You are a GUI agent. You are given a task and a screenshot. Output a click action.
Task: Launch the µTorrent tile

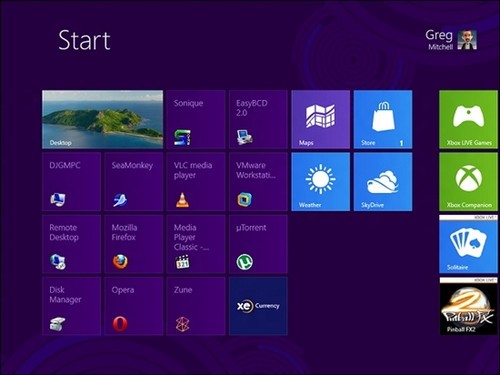[258, 244]
